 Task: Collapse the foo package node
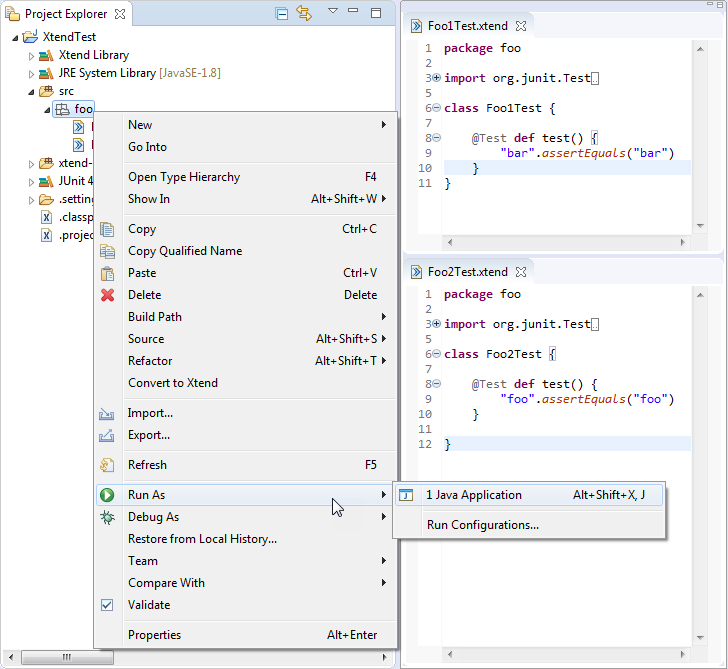coord(47,110)
